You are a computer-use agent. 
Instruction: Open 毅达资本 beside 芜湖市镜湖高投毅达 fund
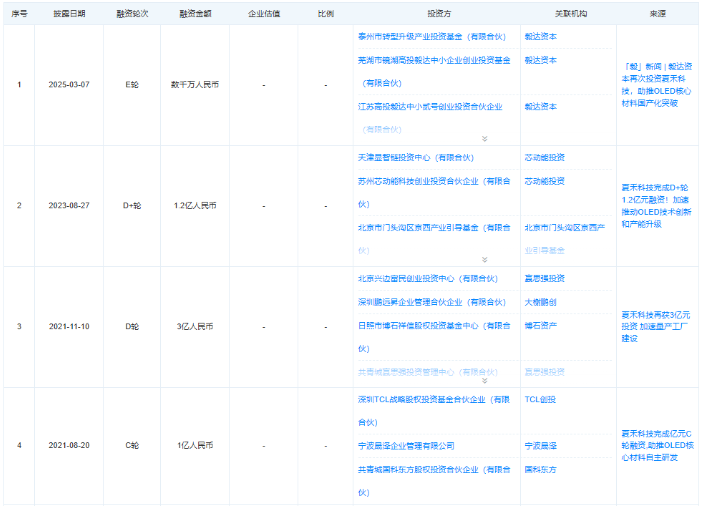pyautogui.click(x=540, y=60)
